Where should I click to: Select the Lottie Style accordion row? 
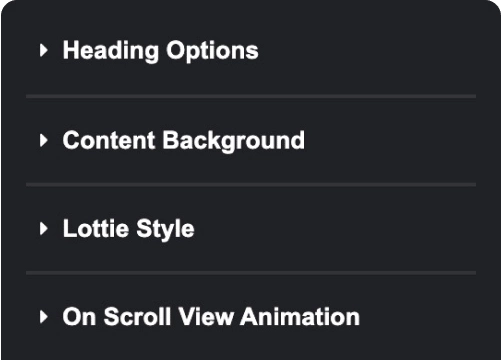[x=251, y=229]
